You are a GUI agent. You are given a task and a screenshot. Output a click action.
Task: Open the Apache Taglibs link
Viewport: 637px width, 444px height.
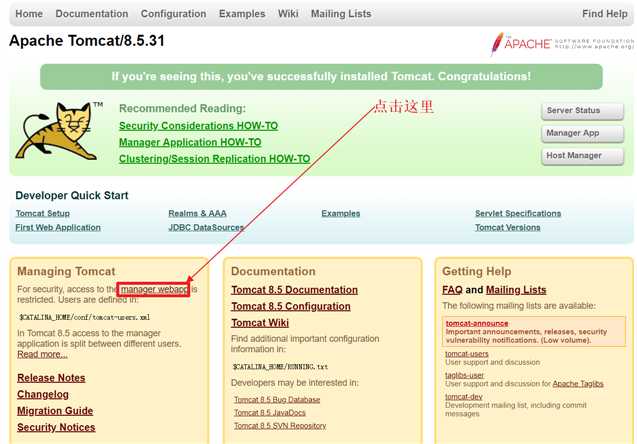[x=578, y=383]
